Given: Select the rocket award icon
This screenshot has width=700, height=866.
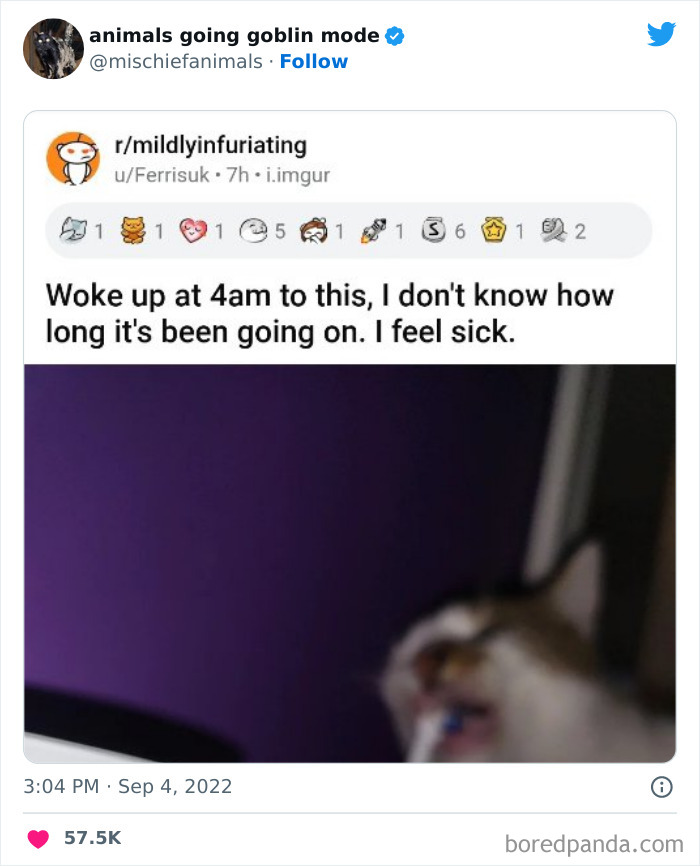Looking at the screenshot, I should click(373, 231).
